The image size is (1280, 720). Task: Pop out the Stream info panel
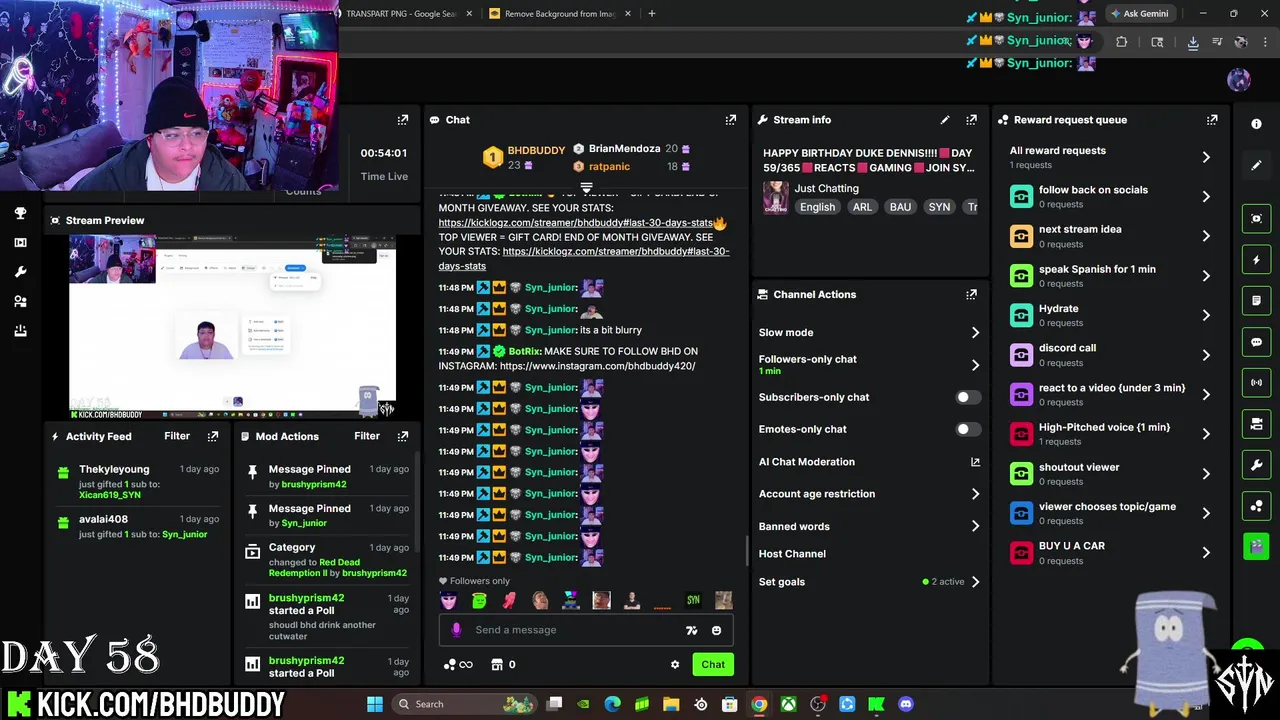click(971, 120)
